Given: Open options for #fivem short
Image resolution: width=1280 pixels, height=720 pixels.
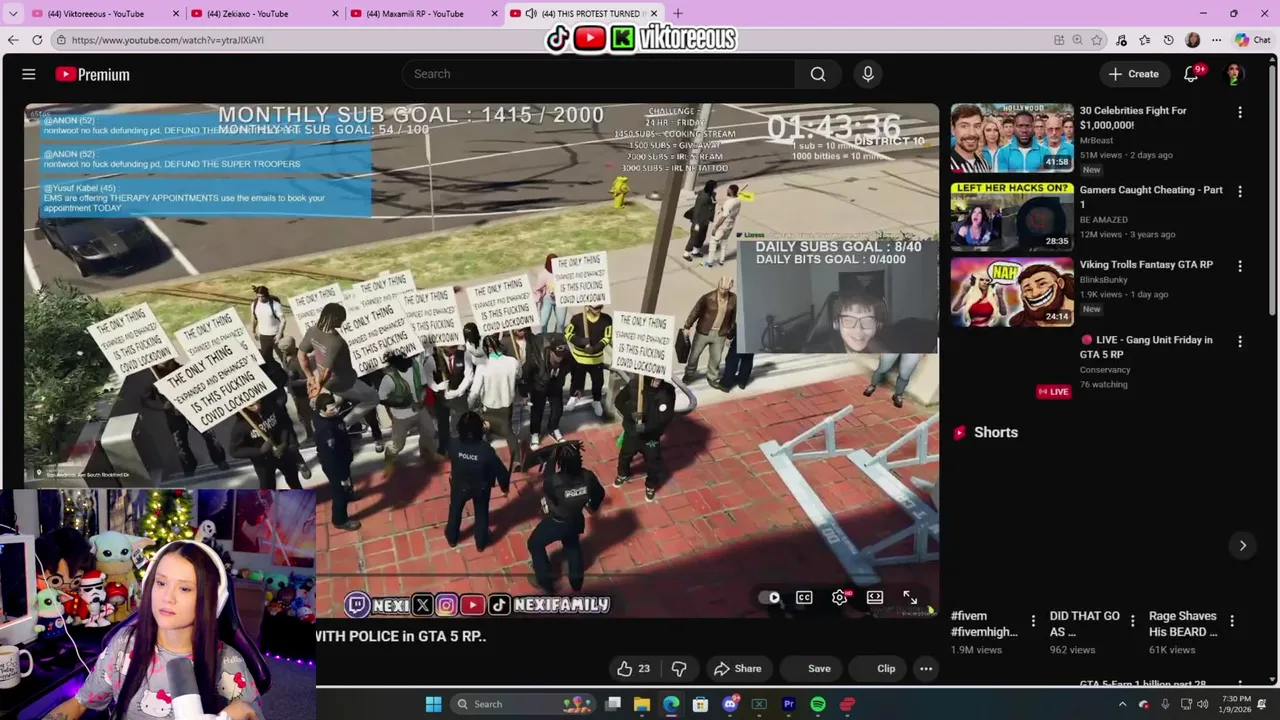Looking at the screenshot, I should (1032, 621).
